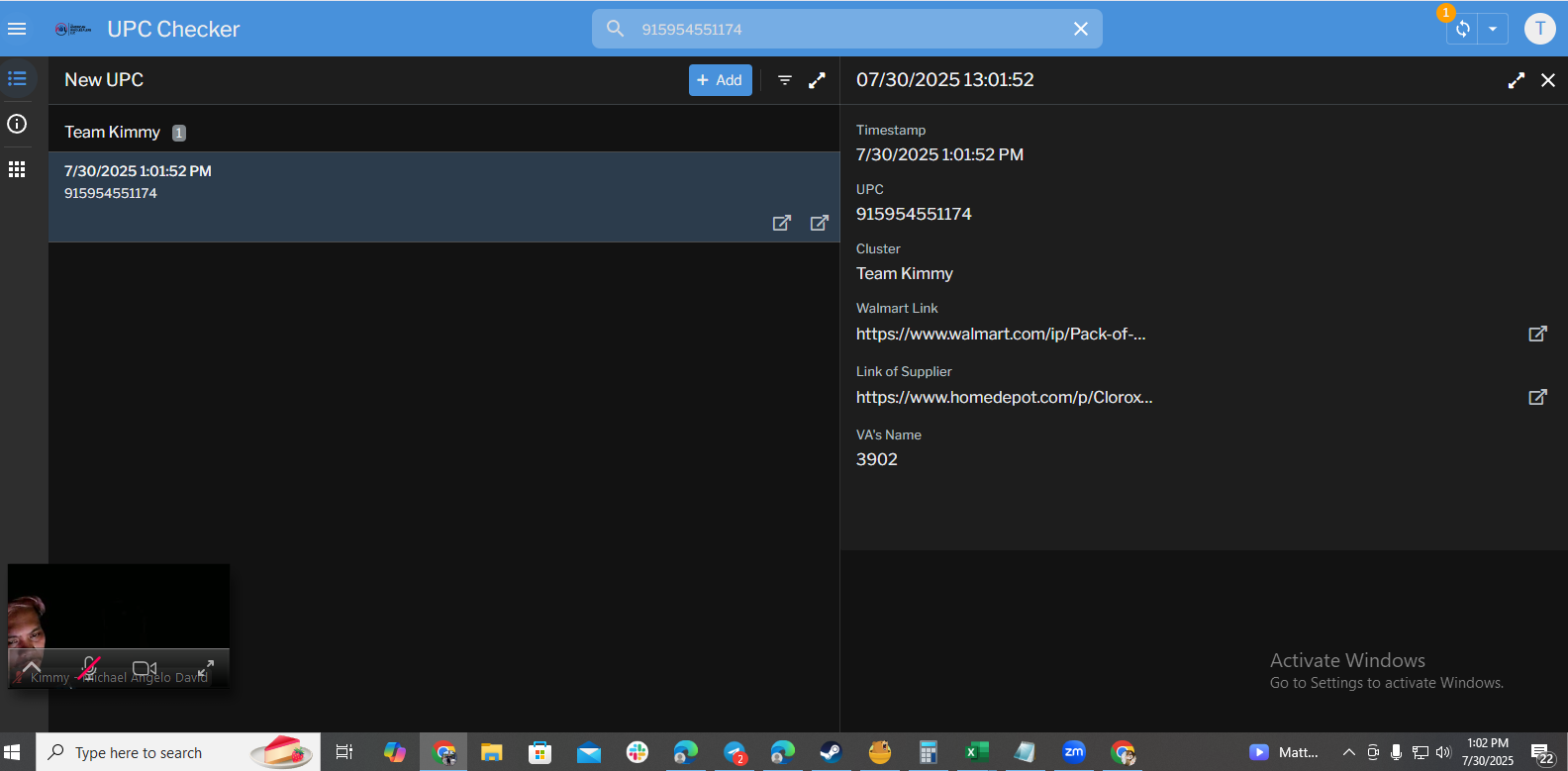1568x771 pixels.
Task: Toggle the camera in the video overlay
Action: [145, 668]
